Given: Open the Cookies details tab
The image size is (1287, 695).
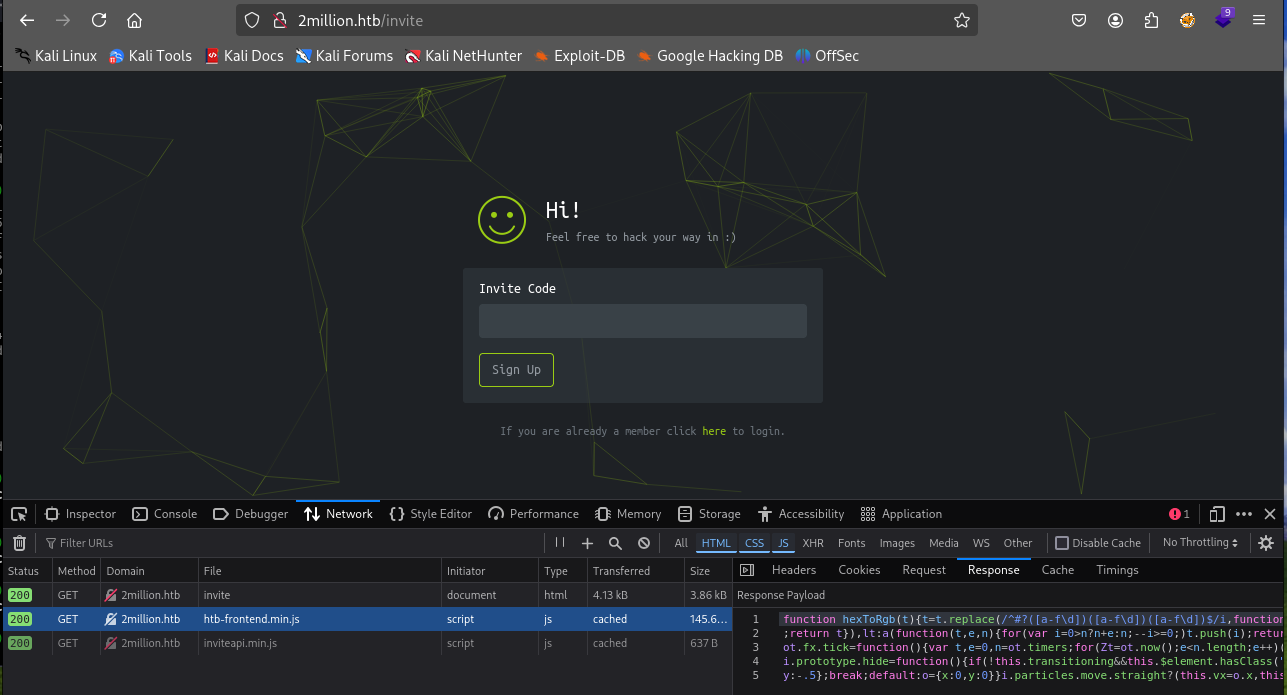Looking at the screenshot, I should pos(859,570).
